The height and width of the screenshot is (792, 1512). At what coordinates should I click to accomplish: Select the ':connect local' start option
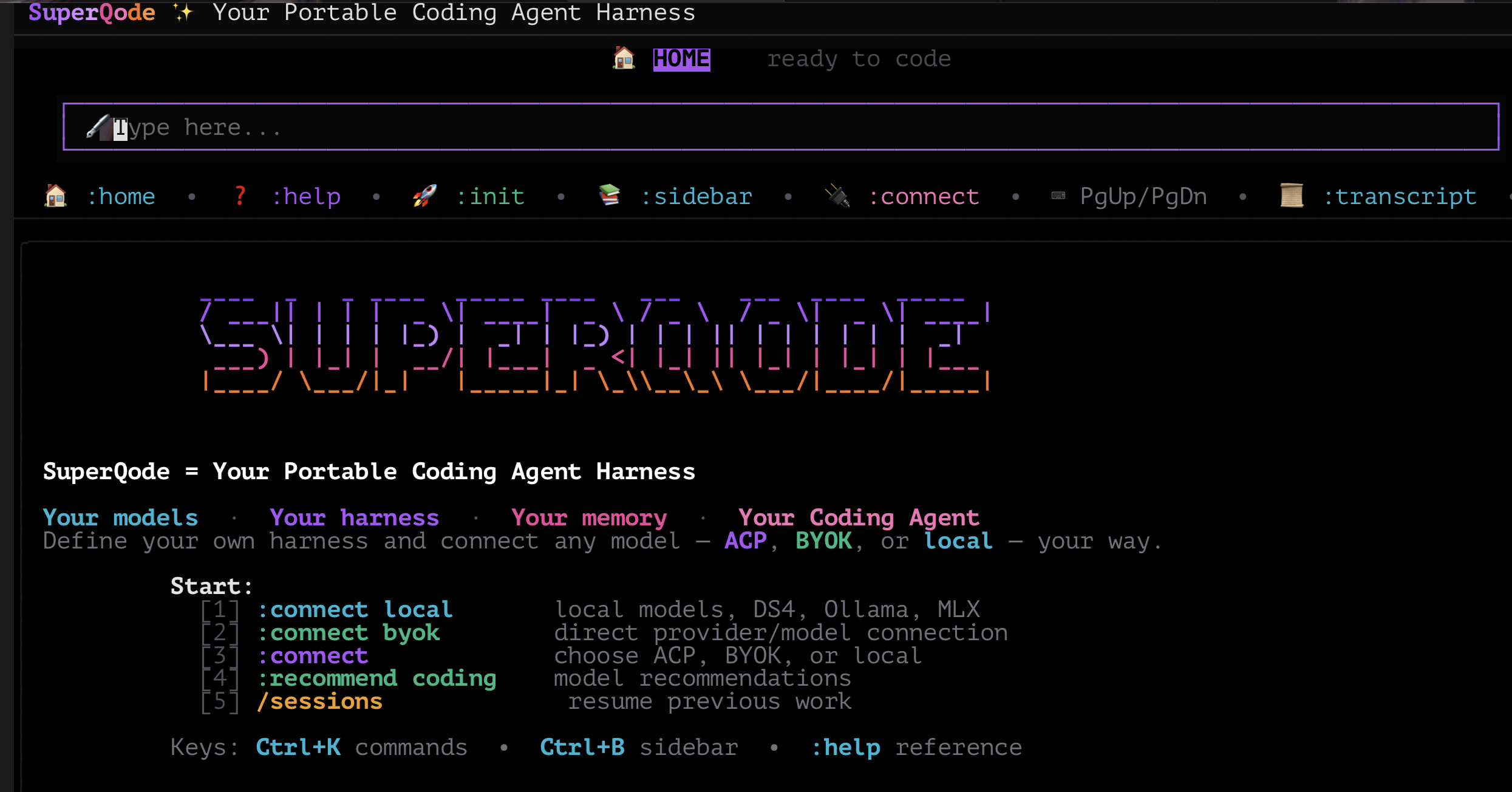[355, 609]
